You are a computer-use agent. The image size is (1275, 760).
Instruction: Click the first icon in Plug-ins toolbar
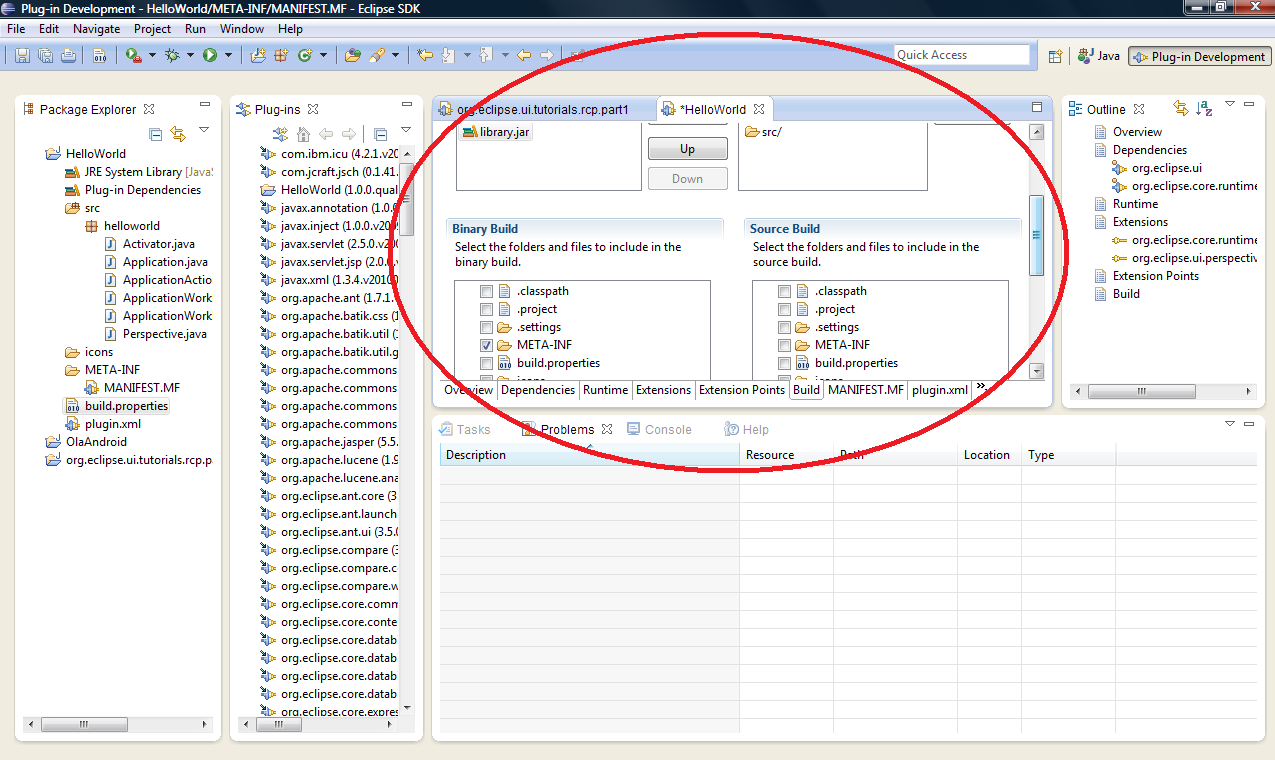click(281, 133)
